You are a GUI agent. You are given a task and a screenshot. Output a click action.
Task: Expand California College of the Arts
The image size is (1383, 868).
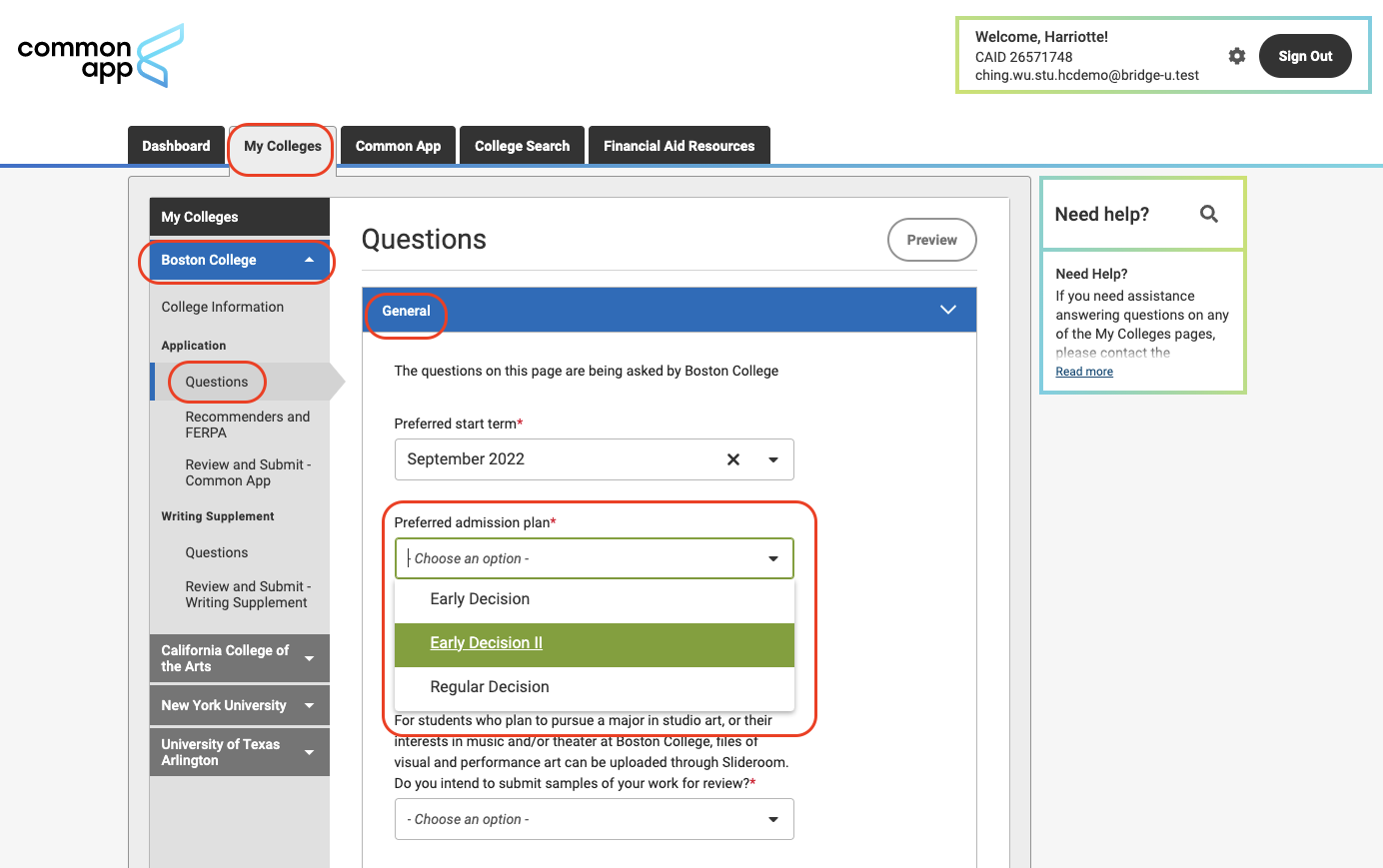240,658
